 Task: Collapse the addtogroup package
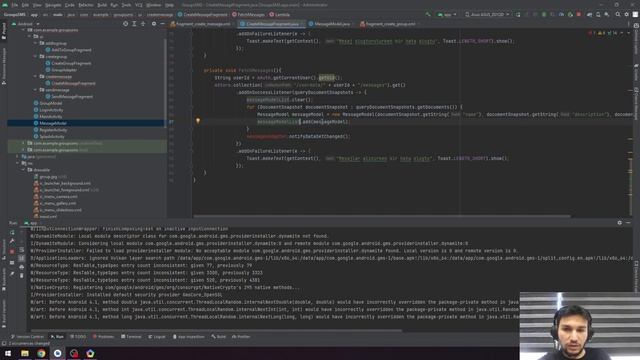pos(36,43)
